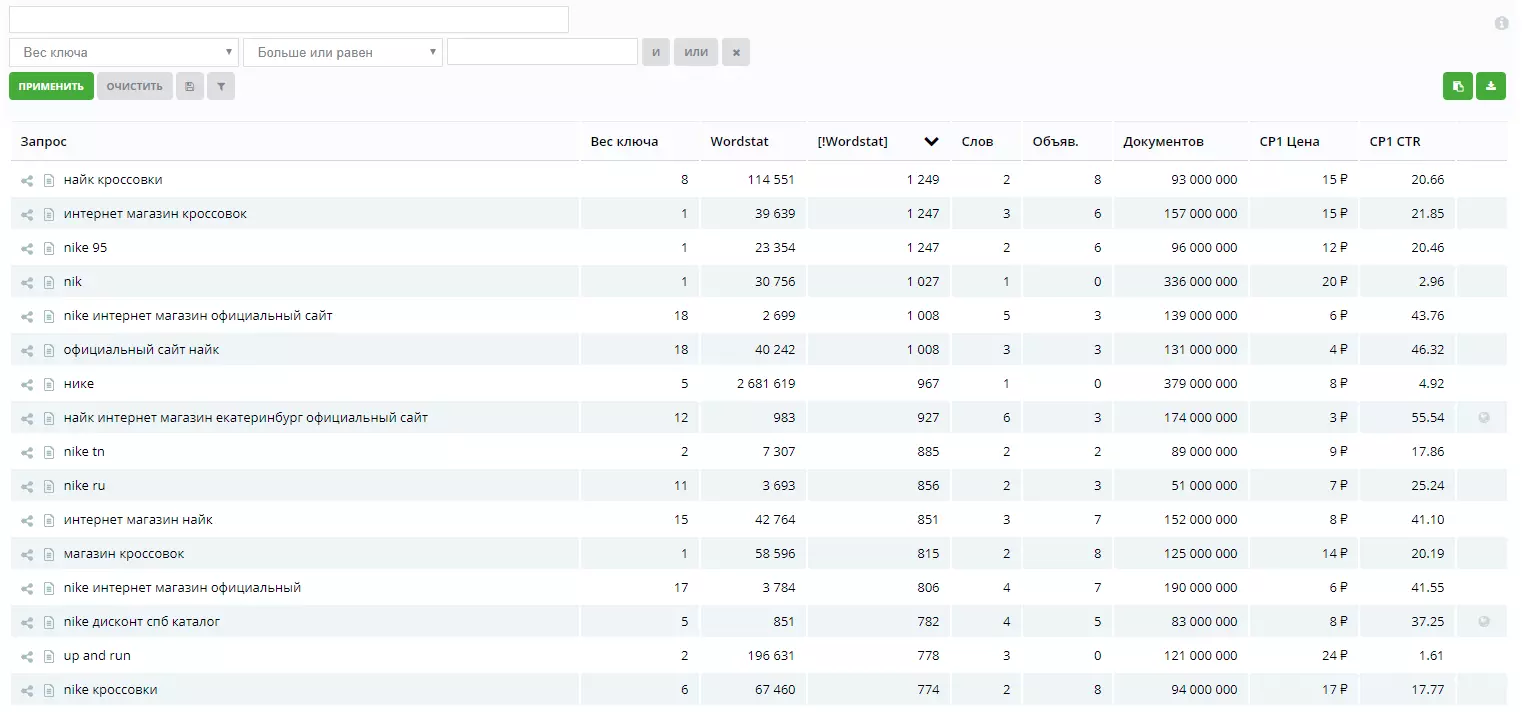Select the query 'официальный сайт найк'

point(141,350)
